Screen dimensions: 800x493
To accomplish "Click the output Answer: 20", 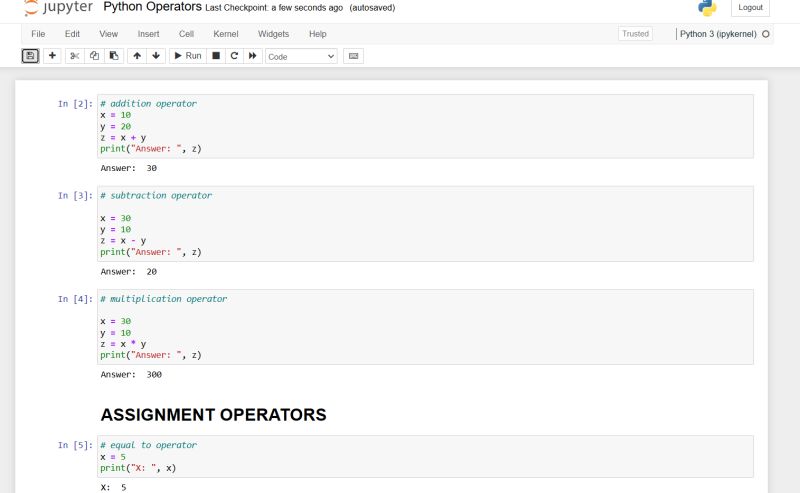I will tap(129, 272).
